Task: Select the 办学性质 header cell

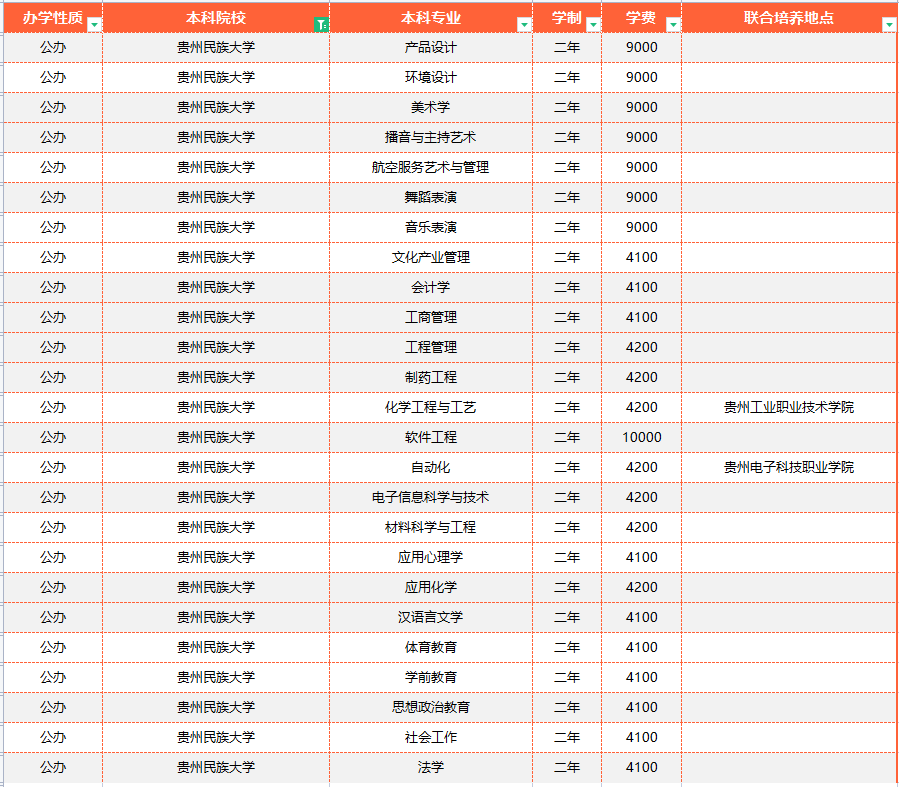Action: tap(53, 18)
